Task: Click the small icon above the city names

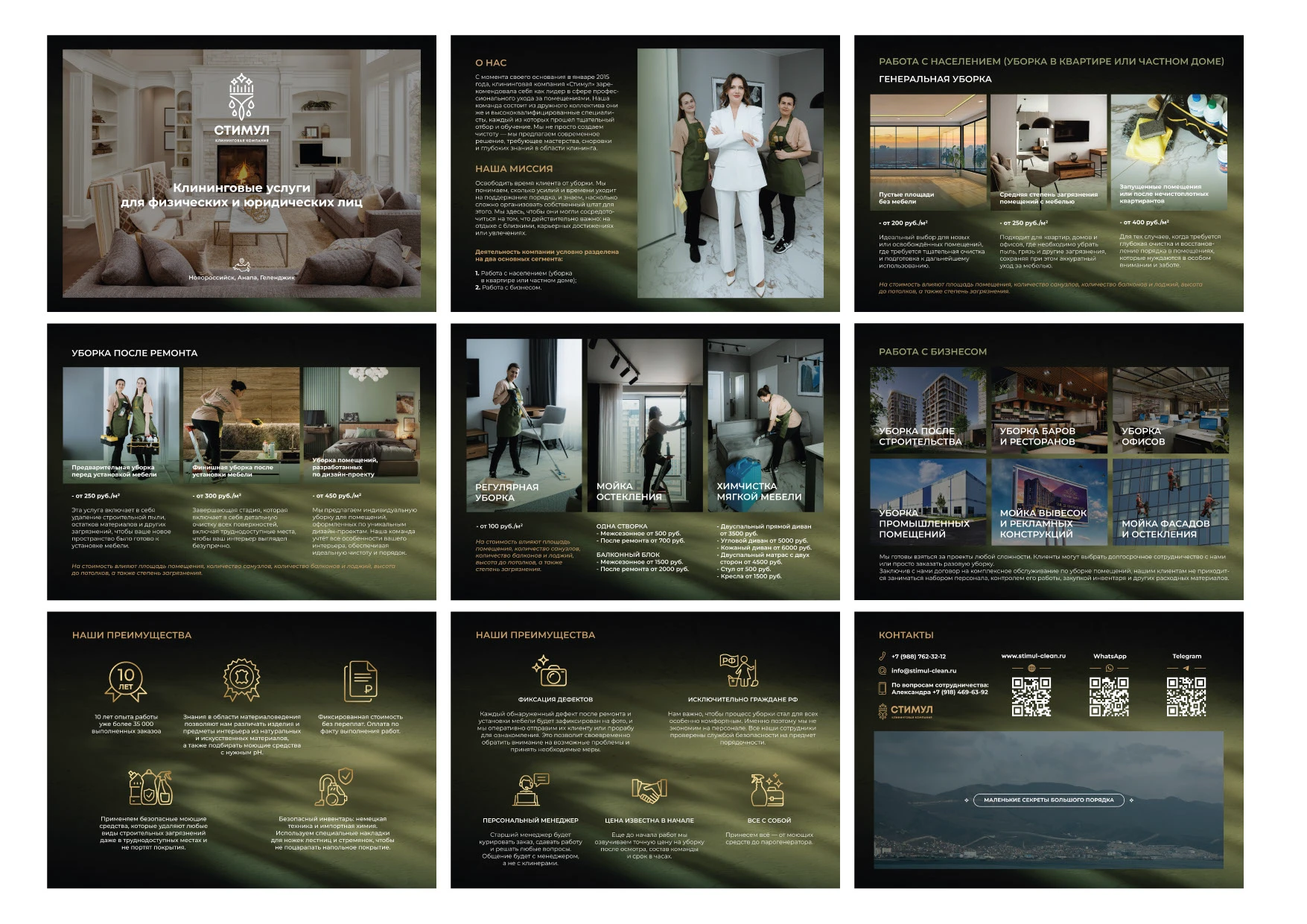Action: pyautogui.click(x=241, y=264)
